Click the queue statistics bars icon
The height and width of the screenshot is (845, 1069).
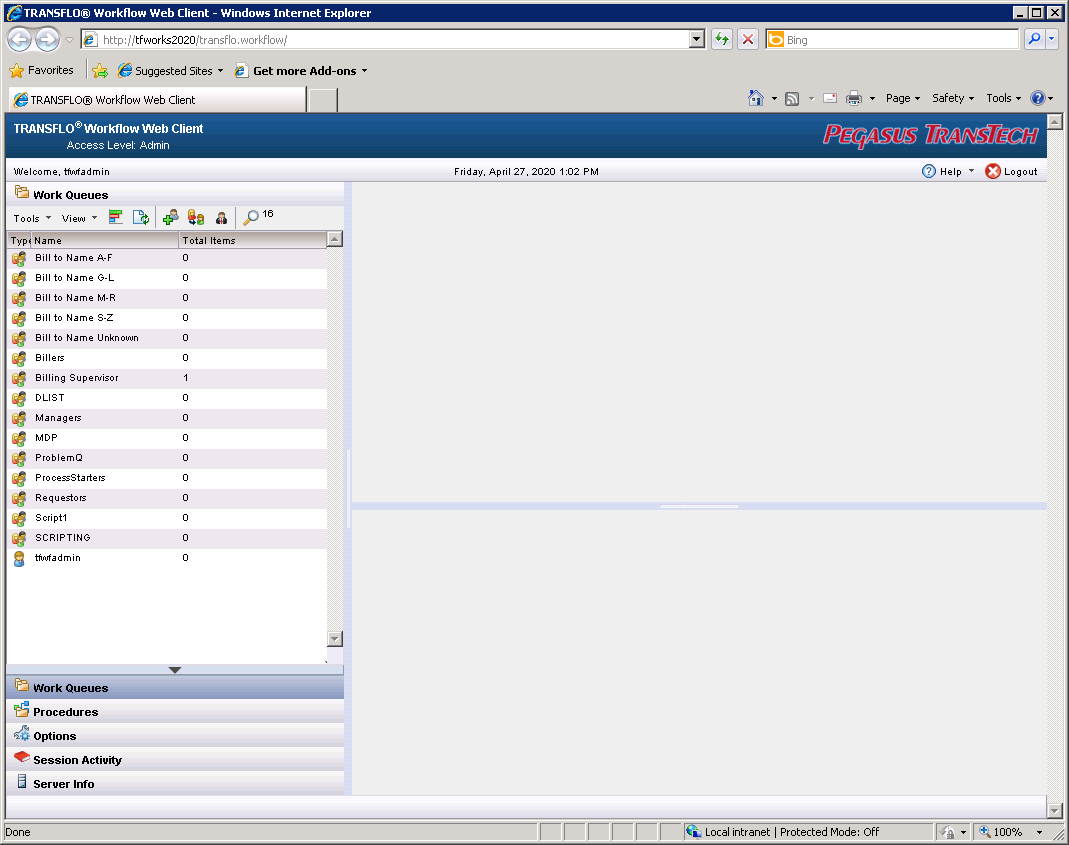(x=115, y=217)
